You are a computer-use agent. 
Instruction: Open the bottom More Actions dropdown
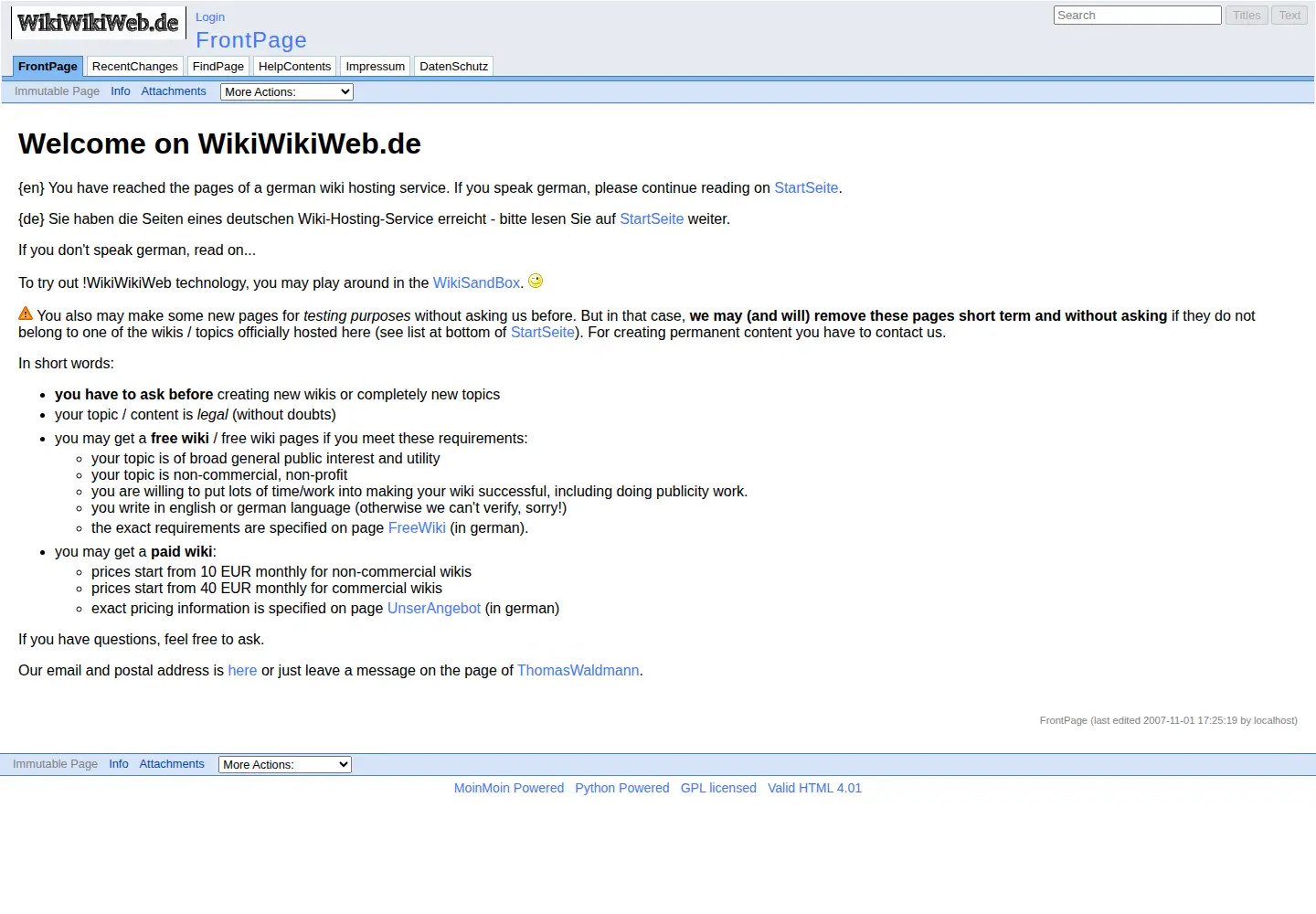[285, 764]
